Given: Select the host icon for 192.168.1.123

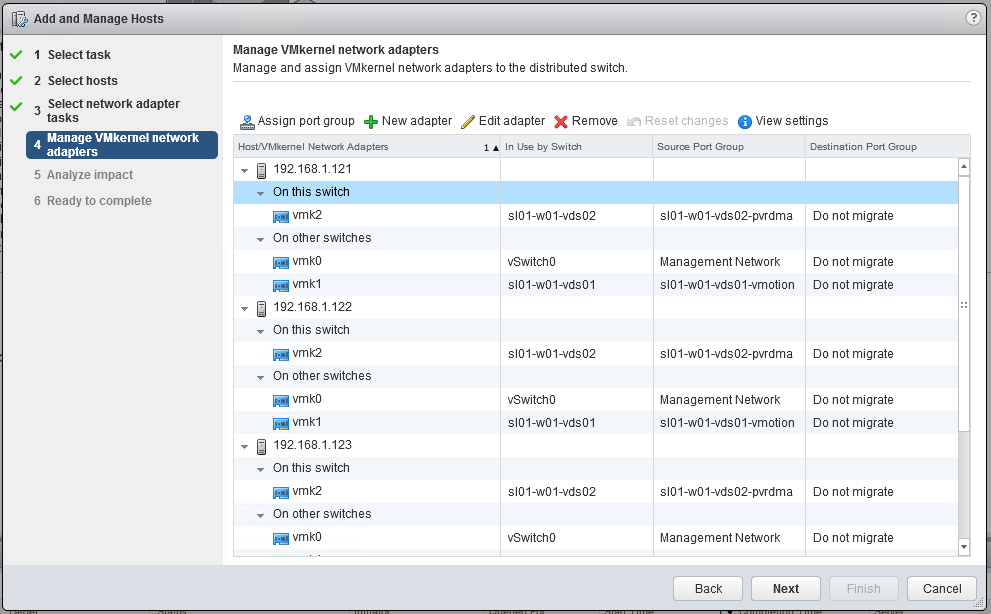Looking at the screenshot, I should click(261, 446).
